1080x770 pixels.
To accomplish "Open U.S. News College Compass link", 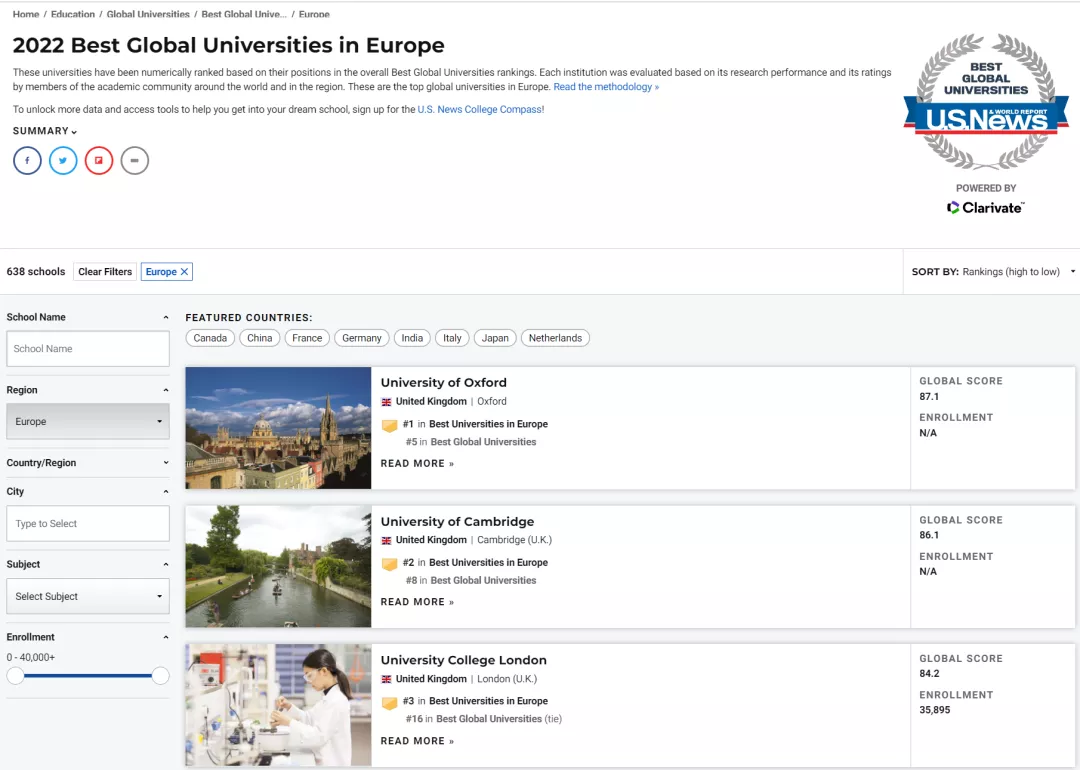I will [479, 110].
